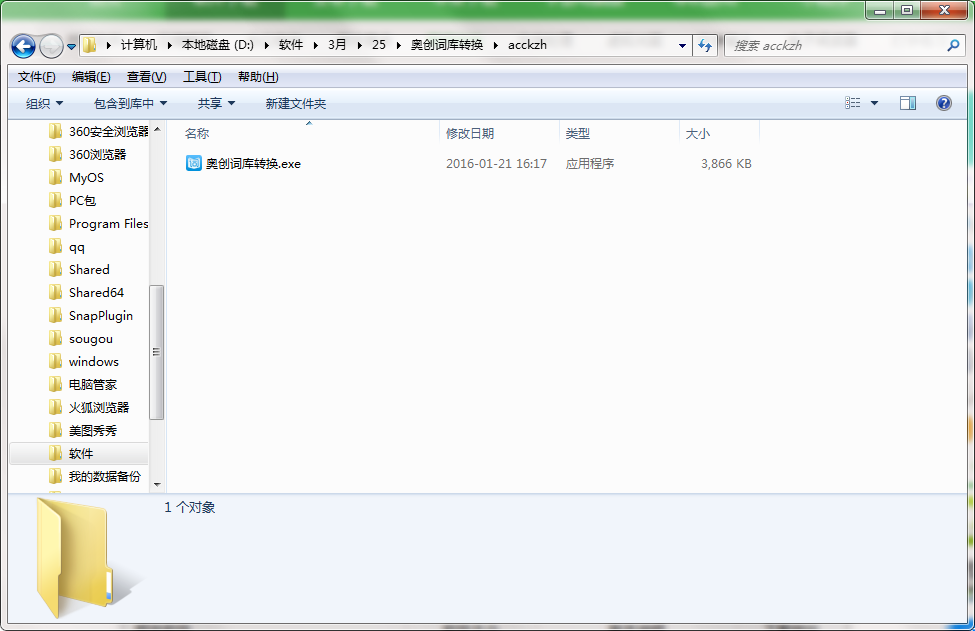Click the 火狐浏览器 folder icon
Screen dimensions: 975x631
click(x=55, y=407)
